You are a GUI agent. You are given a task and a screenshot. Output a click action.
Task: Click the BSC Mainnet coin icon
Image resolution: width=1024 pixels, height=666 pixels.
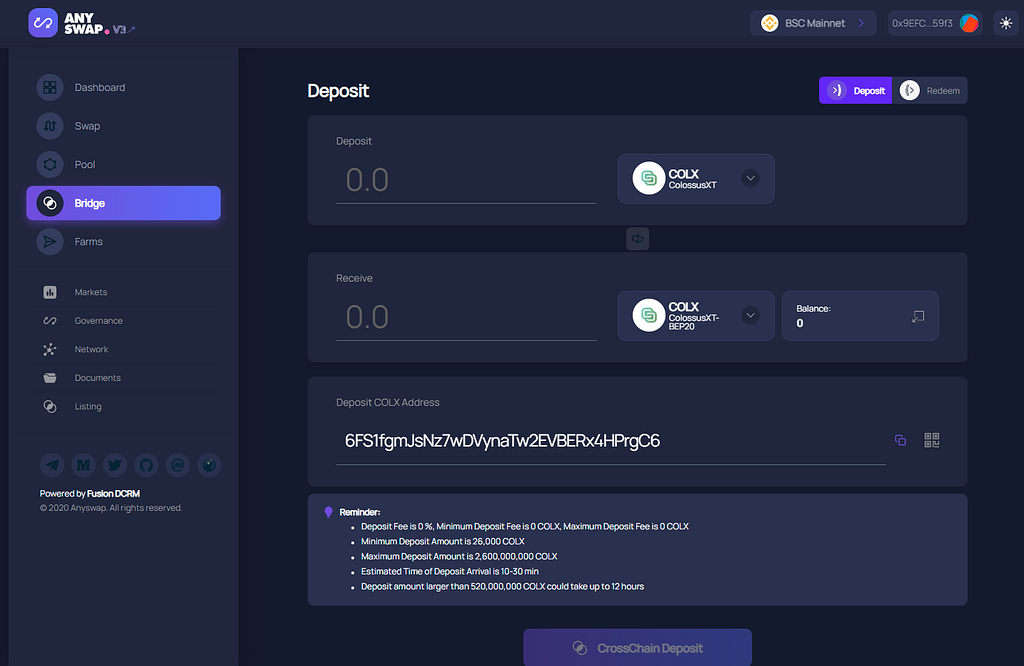coord(770,23)
